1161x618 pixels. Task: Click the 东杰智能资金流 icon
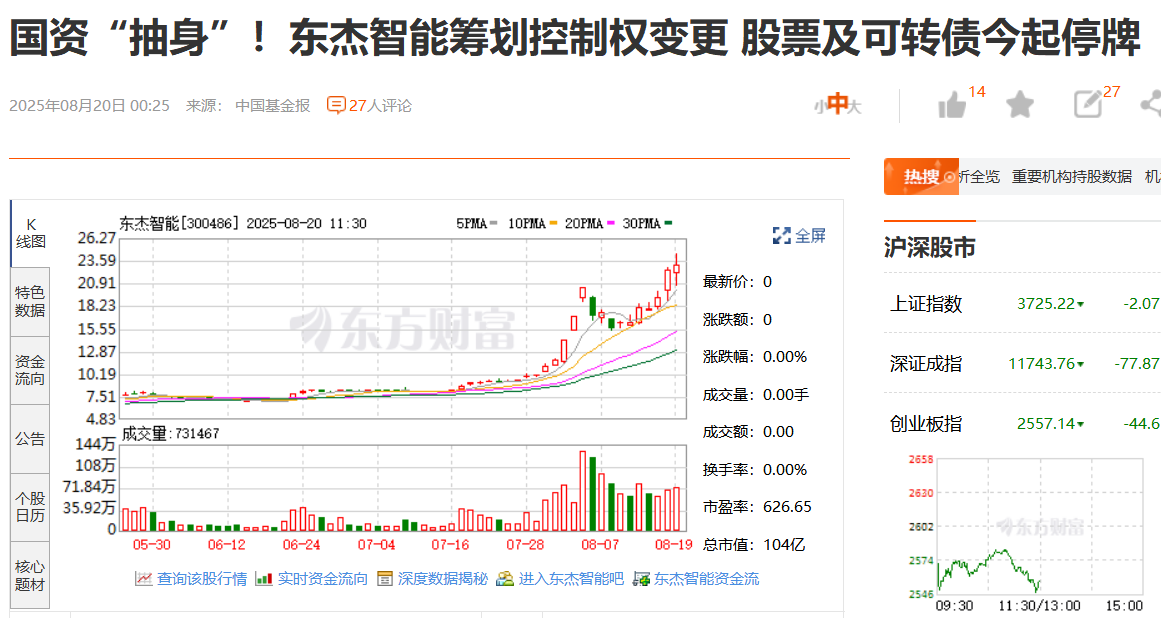pos(641,579)
